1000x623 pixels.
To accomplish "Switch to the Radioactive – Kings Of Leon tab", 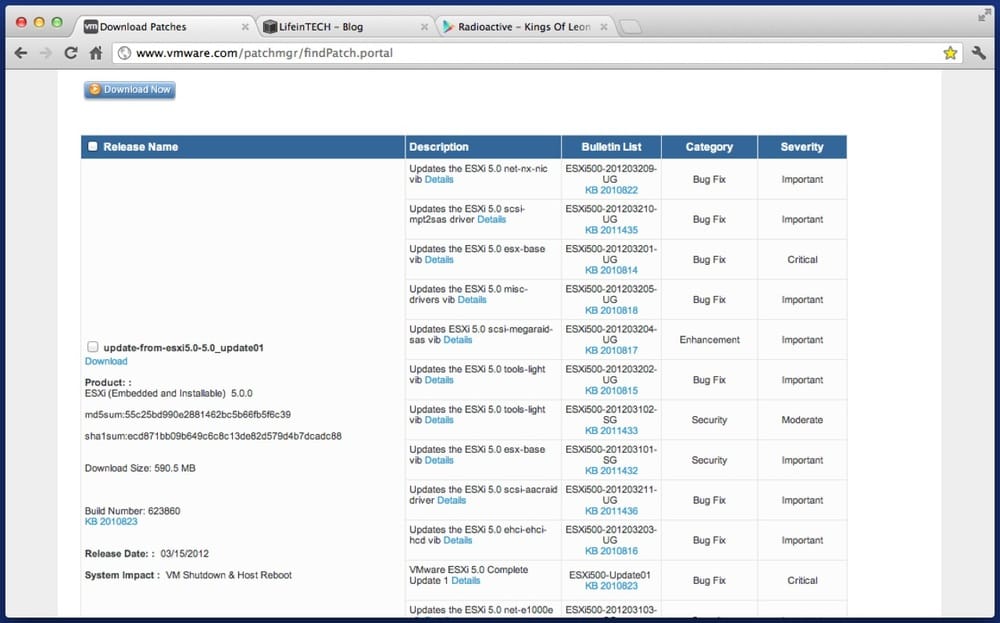I will [x=524, y=27].
